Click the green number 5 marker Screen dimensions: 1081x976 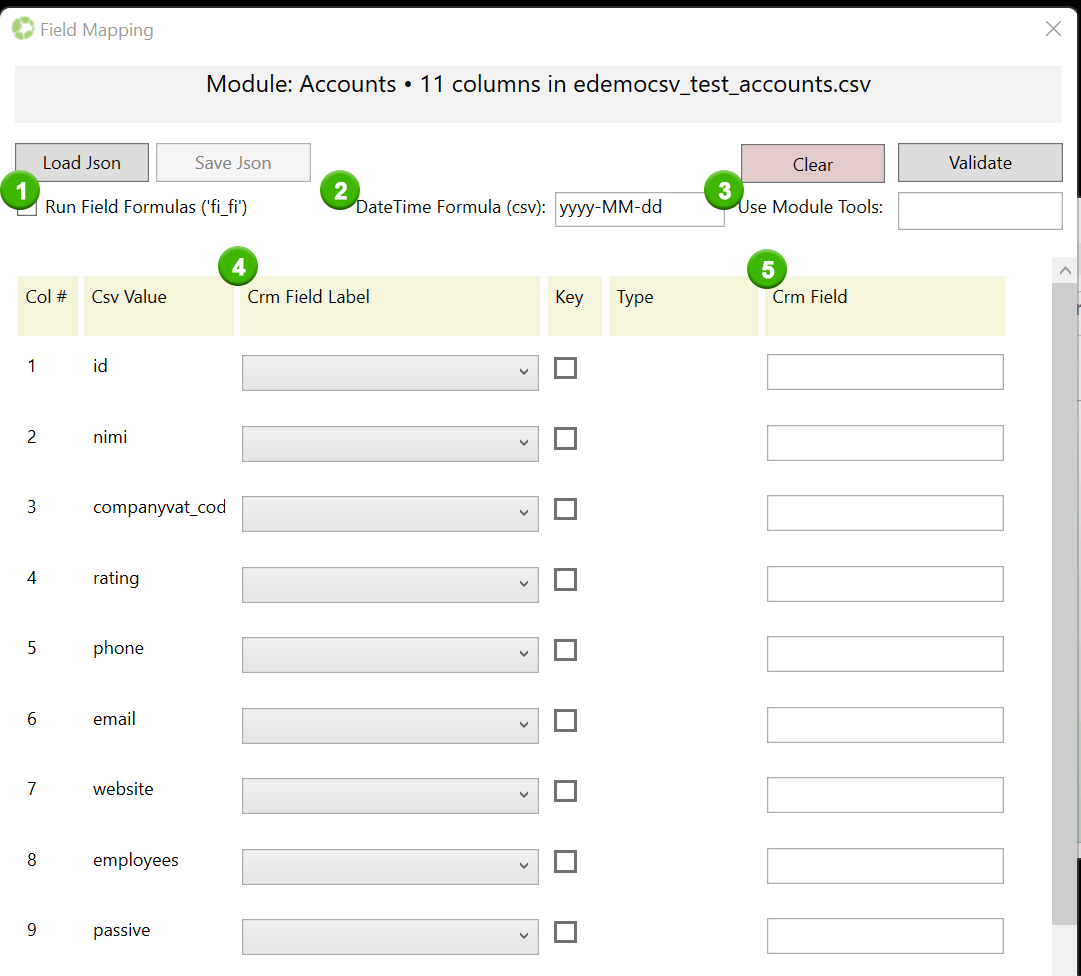click(x=767, y=268)
